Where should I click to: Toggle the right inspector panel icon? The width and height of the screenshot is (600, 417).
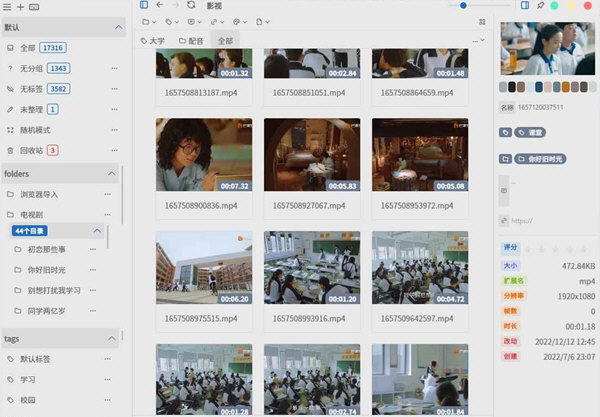point(525,5)
